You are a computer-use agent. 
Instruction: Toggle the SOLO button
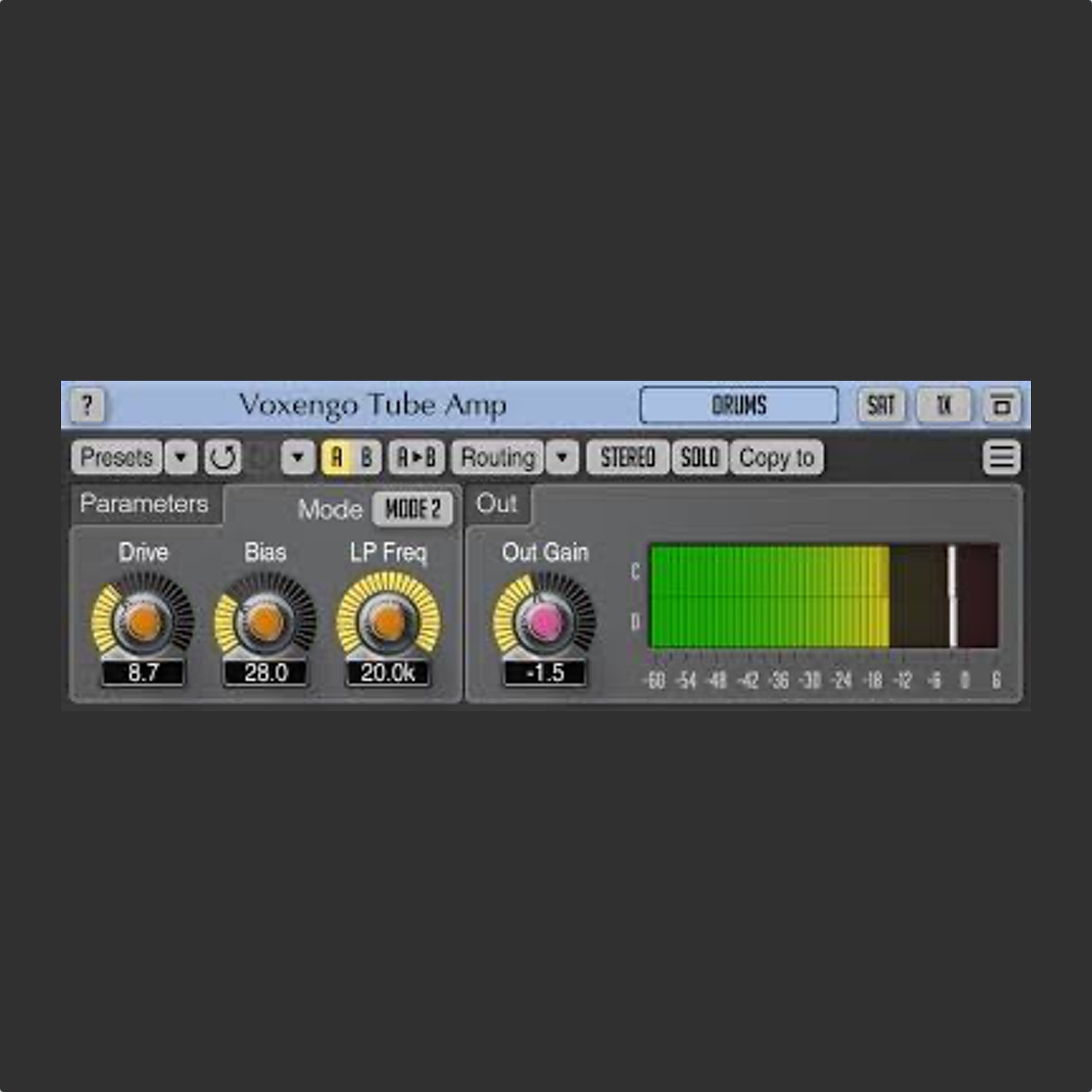click(x=700, y=458)
